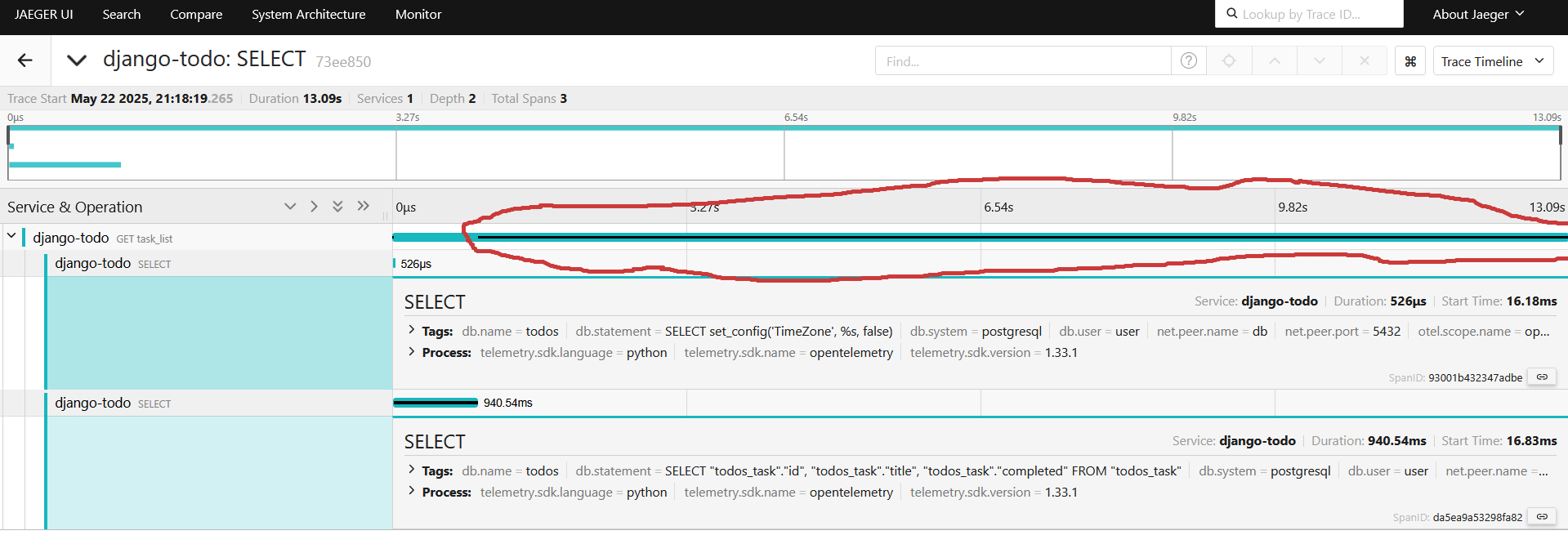1568x544 pixels.
Task: Click the root span timeline bar
Action: (x=980, y=237)
